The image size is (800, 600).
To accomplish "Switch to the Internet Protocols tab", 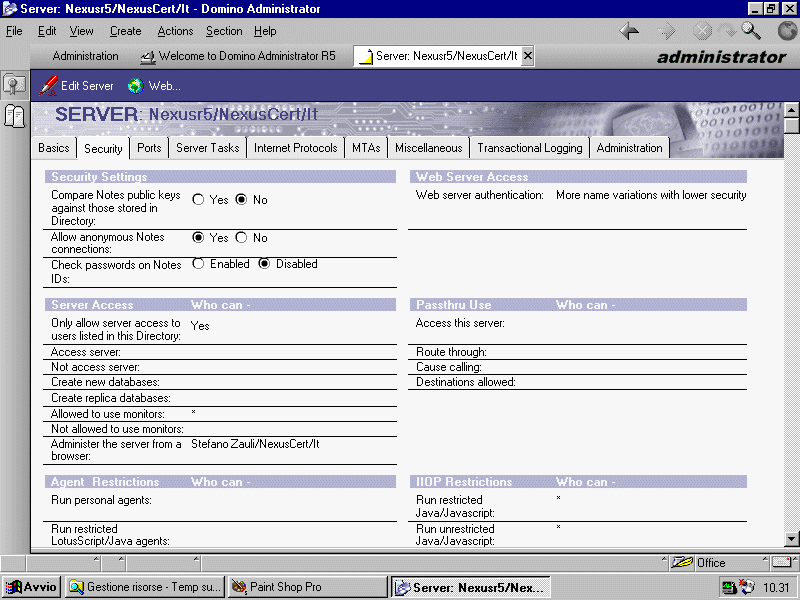I will coord(295,148).
